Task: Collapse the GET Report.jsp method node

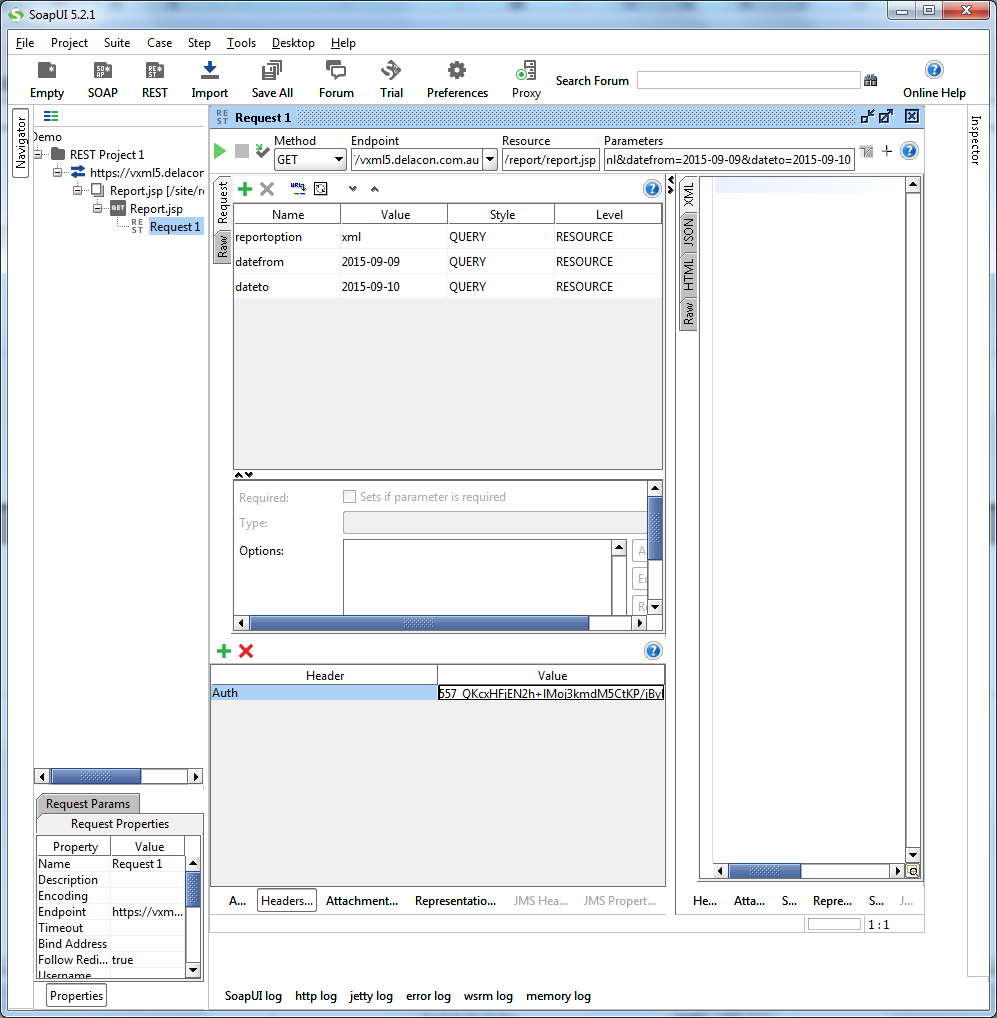Action: point(97,209)
